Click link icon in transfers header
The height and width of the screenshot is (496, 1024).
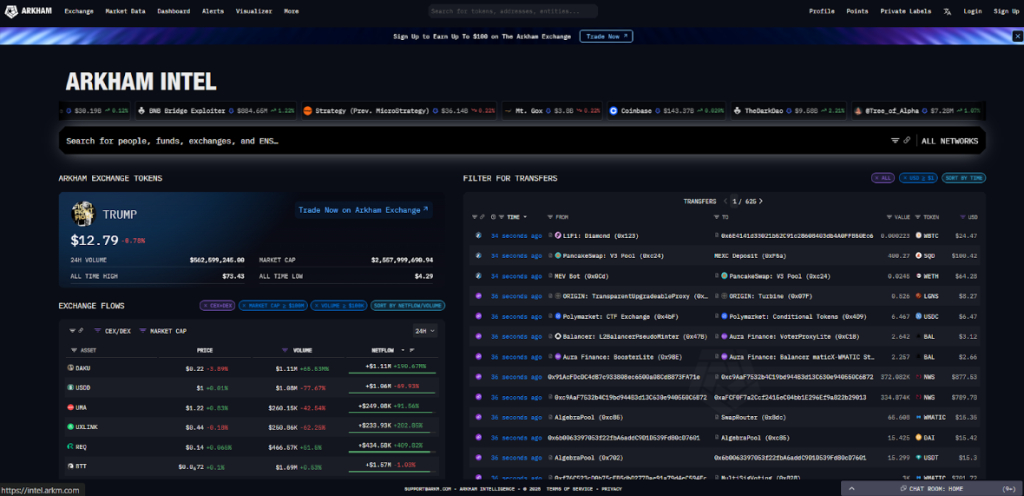pyautogui.click(x=482, y=217)
